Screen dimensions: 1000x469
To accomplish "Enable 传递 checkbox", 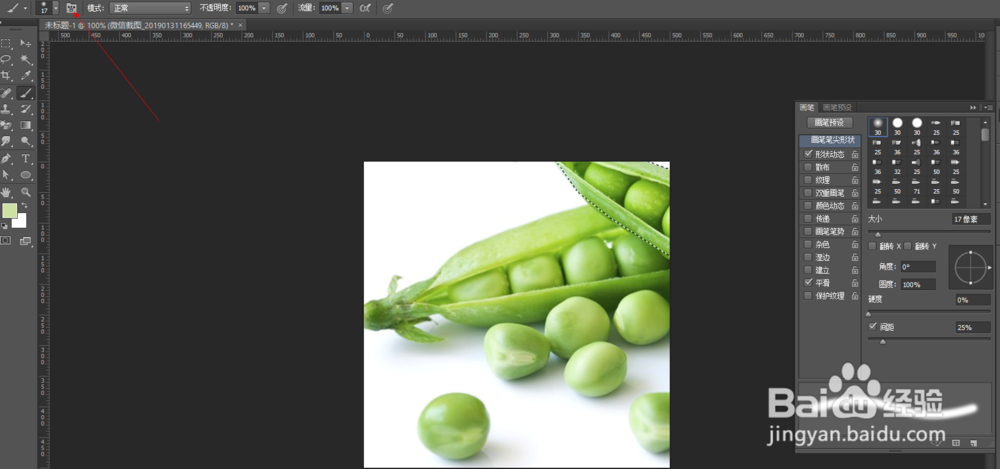I will coord(808,218).
